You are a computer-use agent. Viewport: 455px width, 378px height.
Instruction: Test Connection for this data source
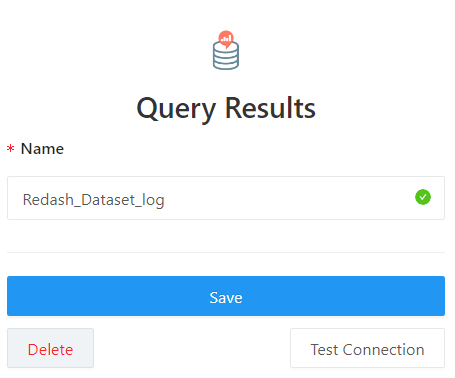pyautogui.click(x=367, y=348)
